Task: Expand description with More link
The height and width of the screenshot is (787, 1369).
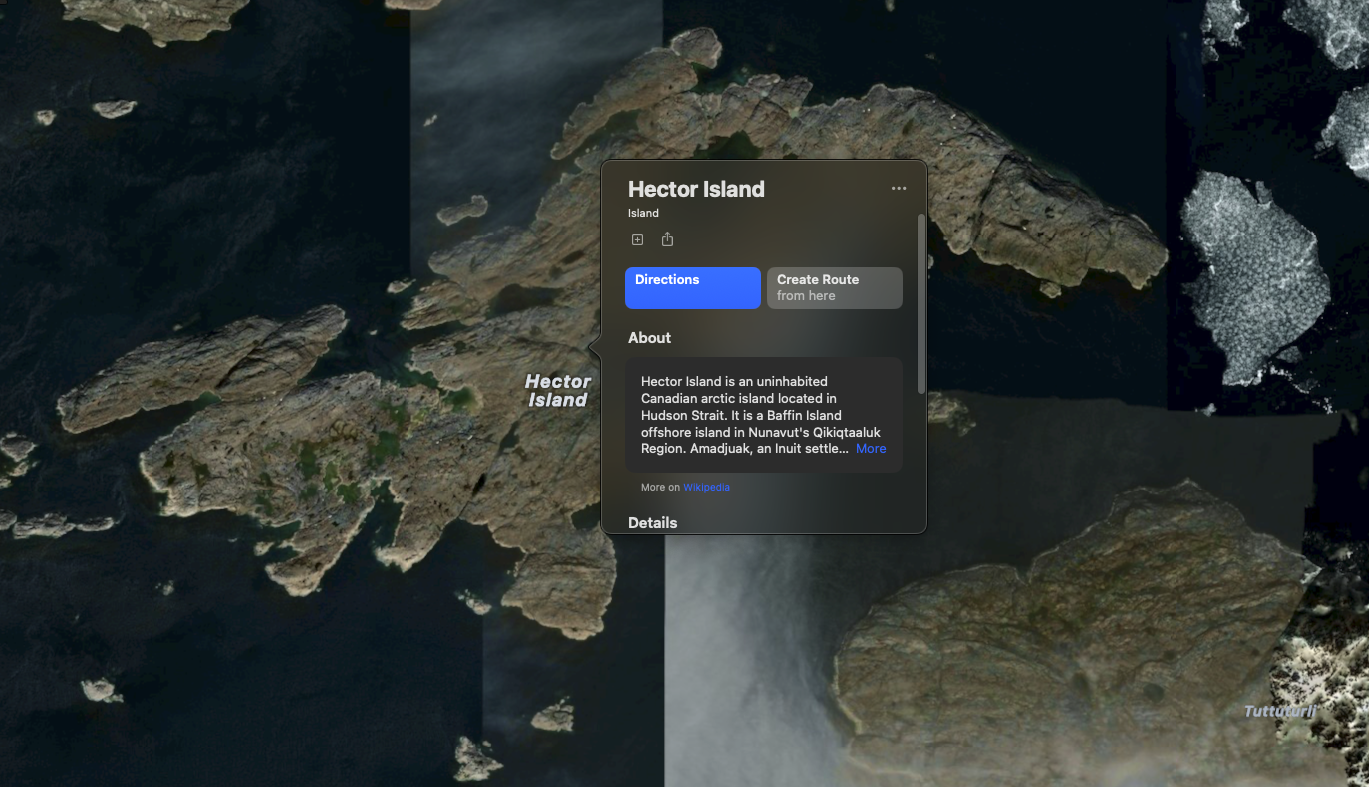Action: coord(871,449)
